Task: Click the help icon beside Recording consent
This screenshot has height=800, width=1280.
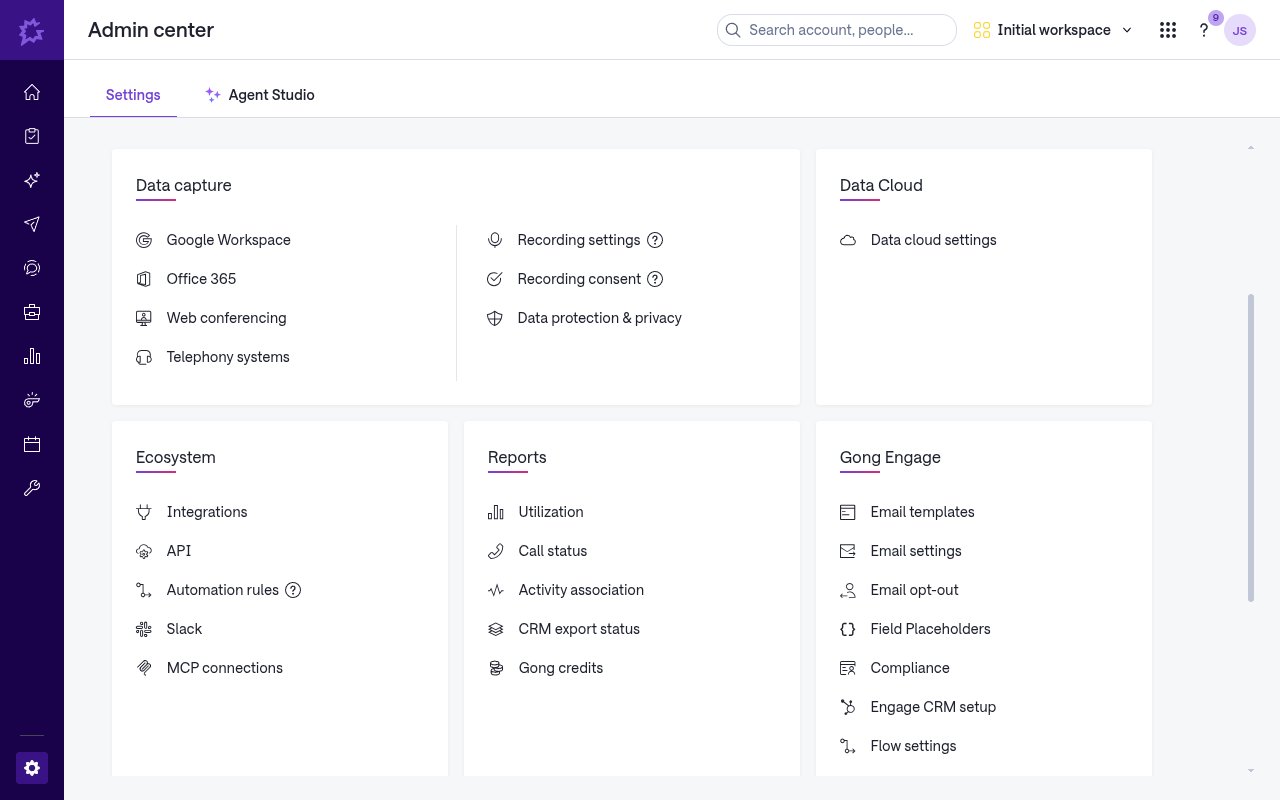Action: [655, 279]
